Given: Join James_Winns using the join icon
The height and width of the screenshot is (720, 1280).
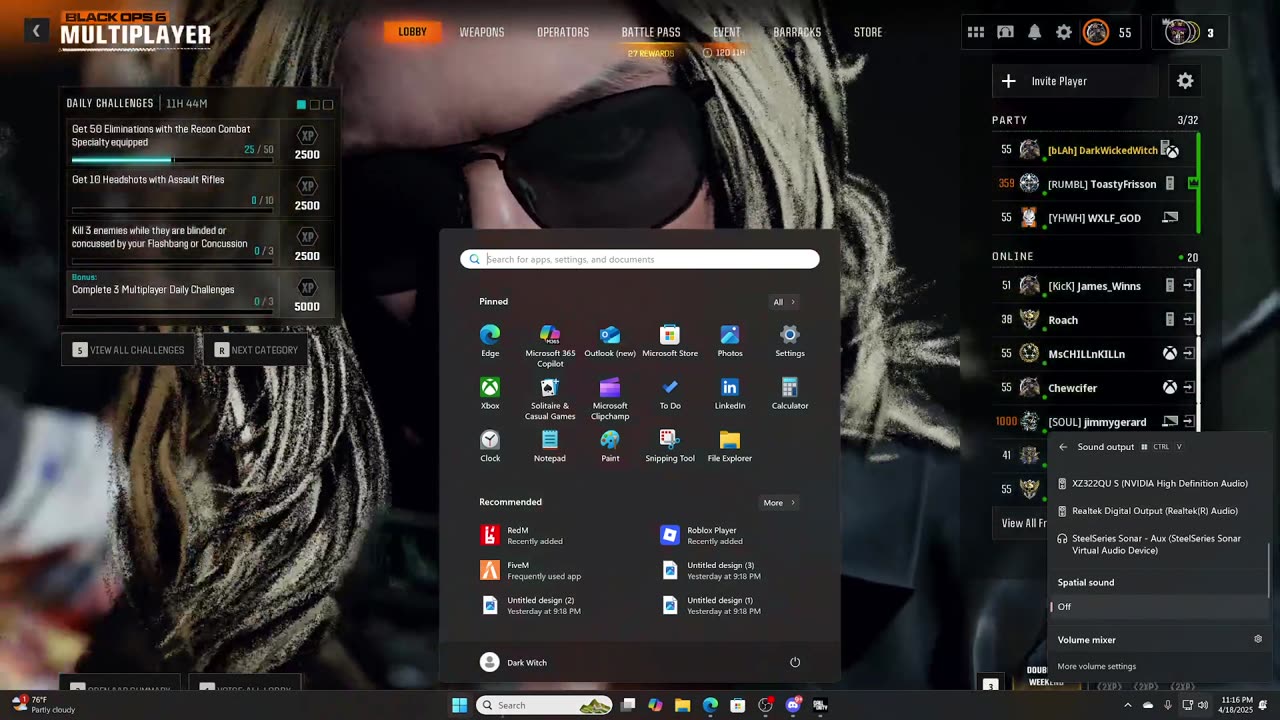Looking at the screenshot, I should (1188, 286).
